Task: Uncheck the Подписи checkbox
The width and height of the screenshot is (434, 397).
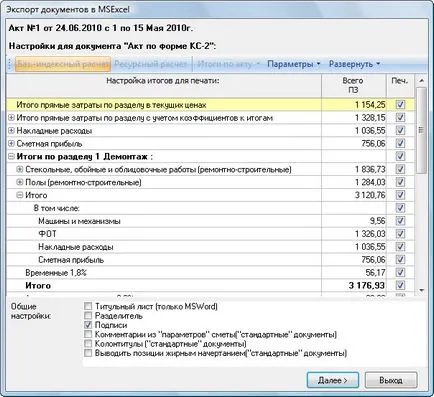Action: pyautogui.click(x=88, y=325)
